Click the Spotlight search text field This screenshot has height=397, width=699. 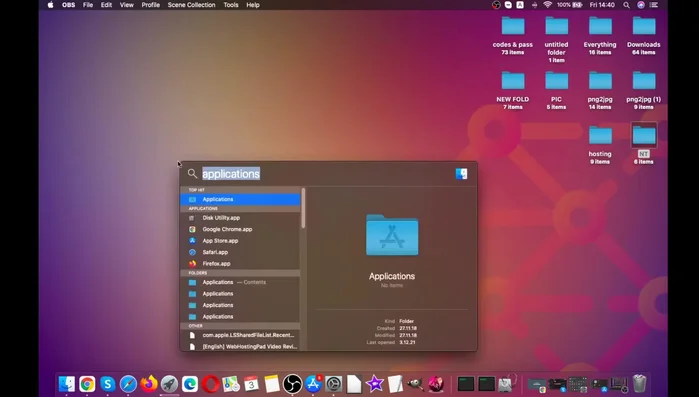[x=325, y=174]
